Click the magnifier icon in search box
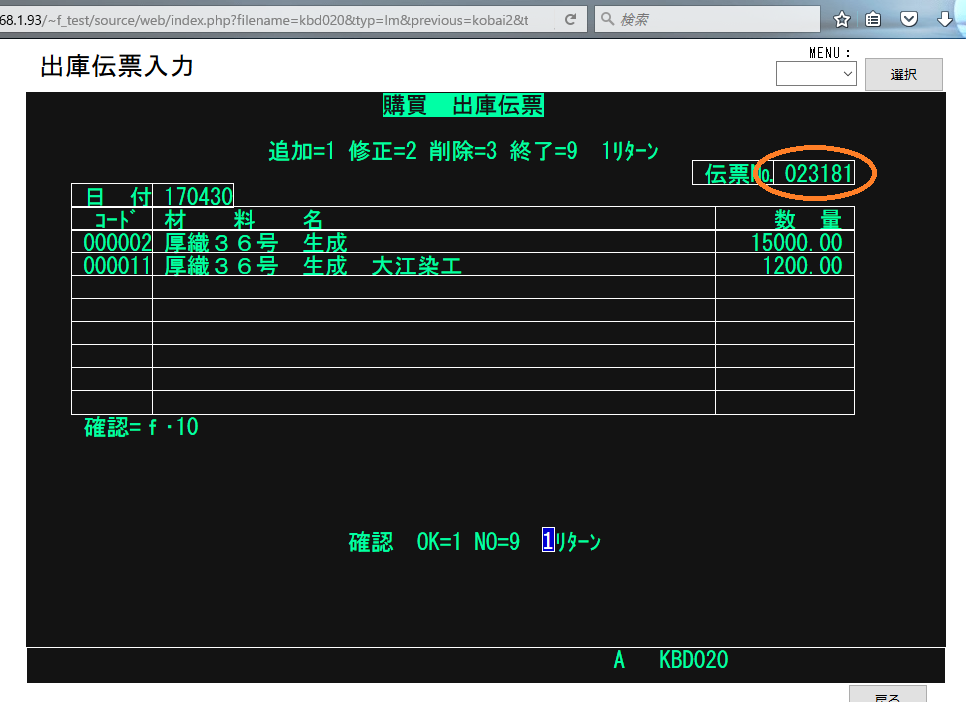This screenshot has height=702, width=966. coord(608,19)
